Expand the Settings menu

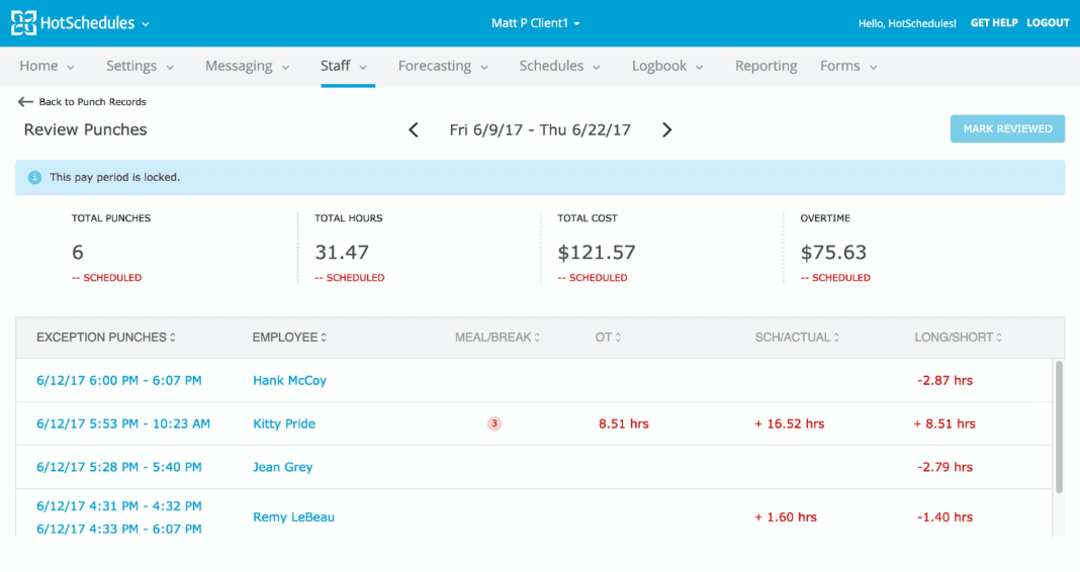(140, 66)
